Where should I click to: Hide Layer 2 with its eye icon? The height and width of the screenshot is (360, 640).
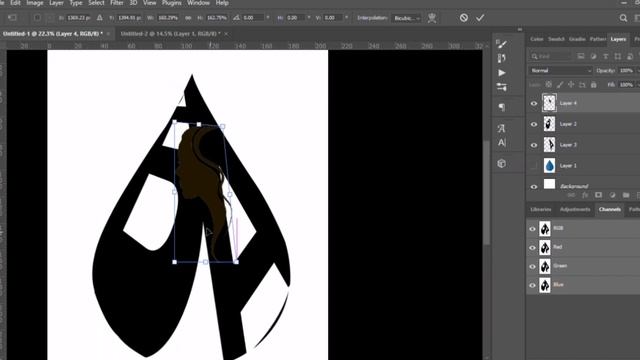(x=534, y=124)
